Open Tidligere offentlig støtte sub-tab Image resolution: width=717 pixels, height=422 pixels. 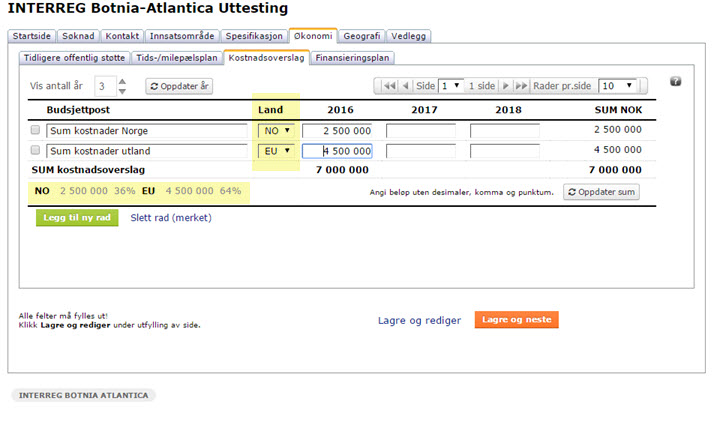coord(75,58)
